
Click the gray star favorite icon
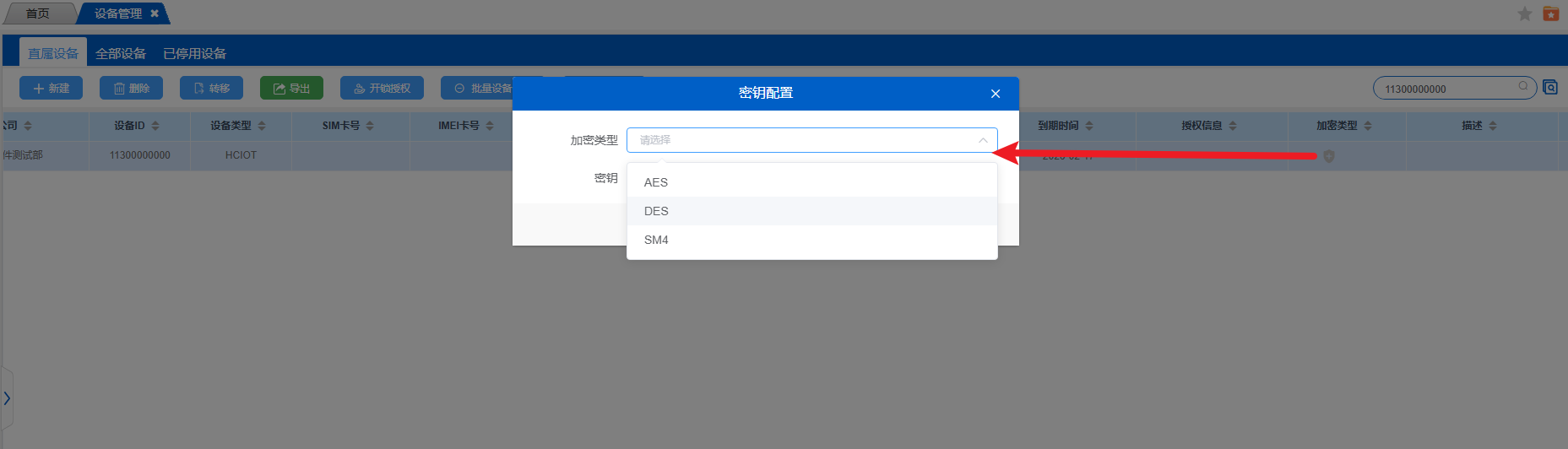click(1525, 14)
